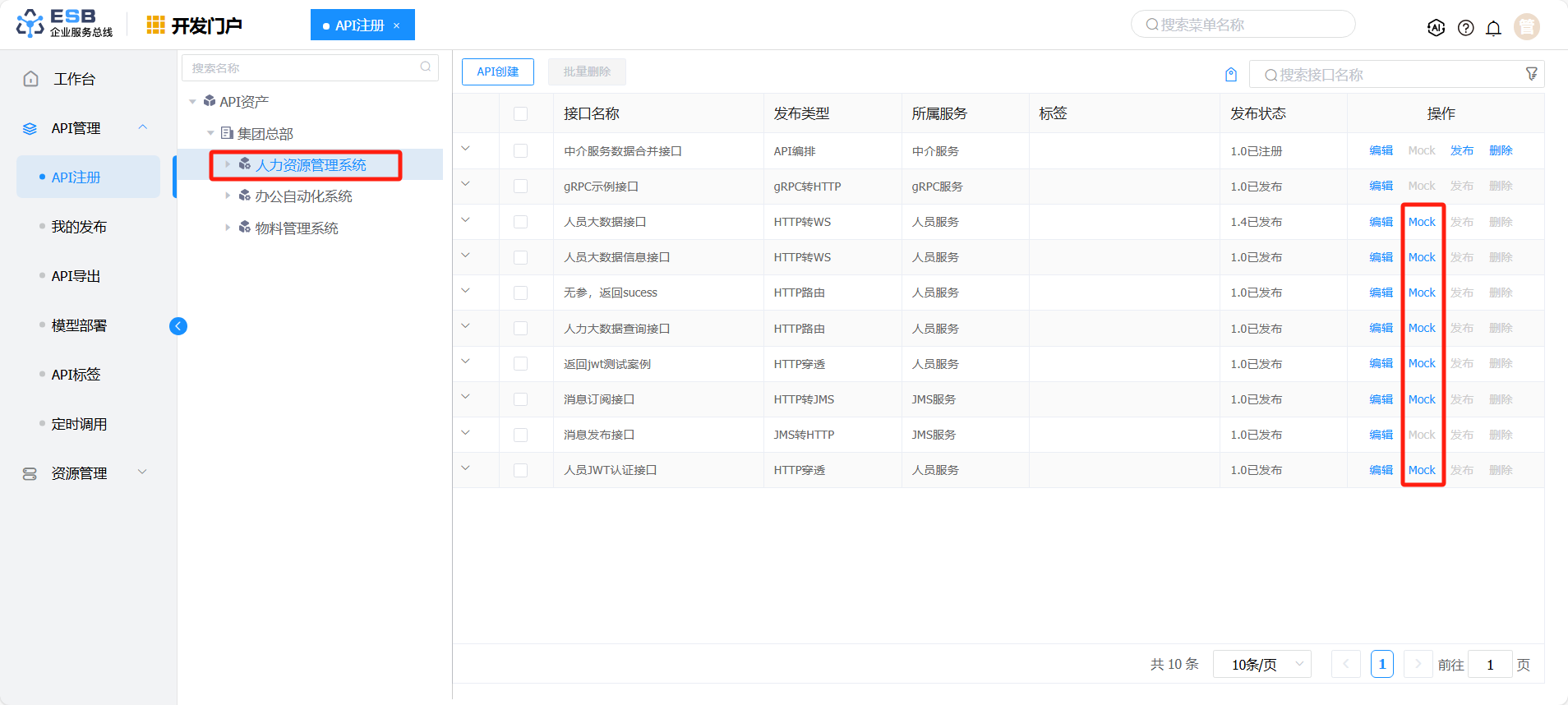Click the API创建 button
The height and width of the screenshot is (705, 1568).
[x=497, y=71]
